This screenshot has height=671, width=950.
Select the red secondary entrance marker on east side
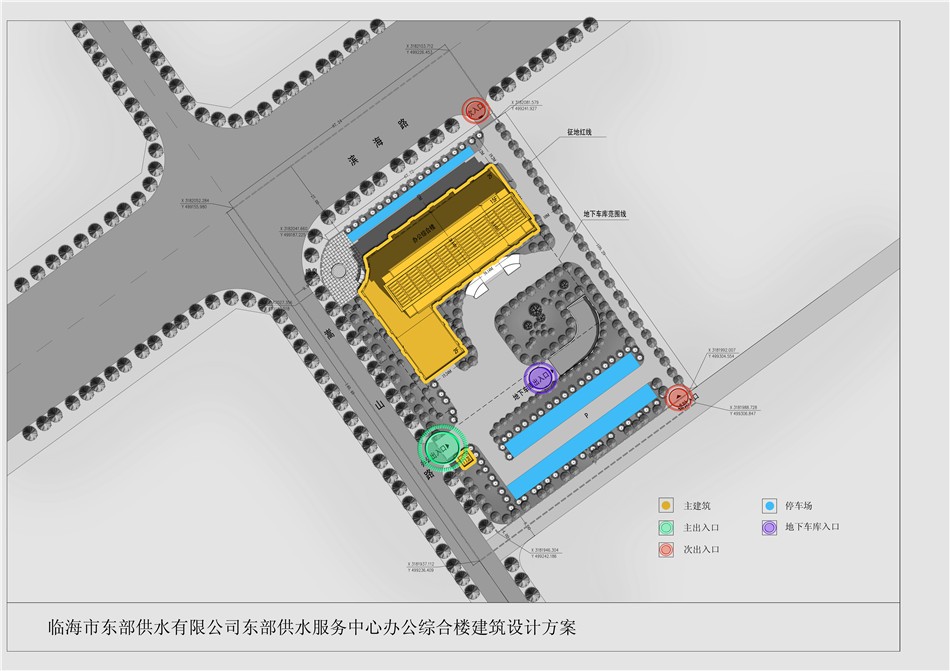(x=681, y=398)
